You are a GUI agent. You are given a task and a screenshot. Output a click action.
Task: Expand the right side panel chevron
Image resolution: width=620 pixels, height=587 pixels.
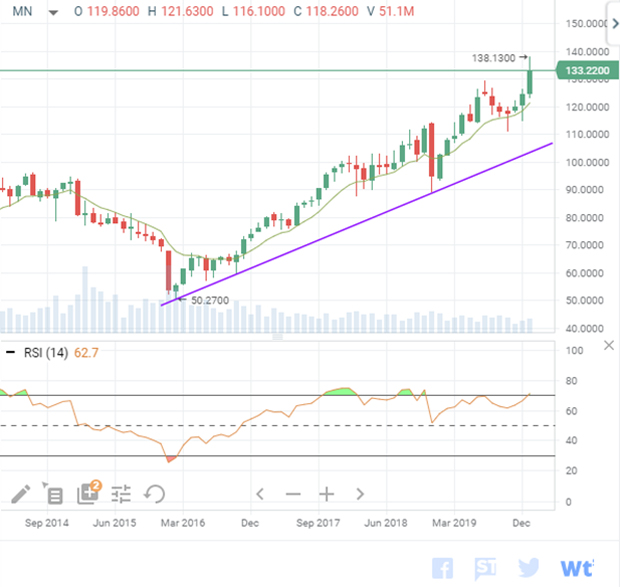tap(615, 24)
